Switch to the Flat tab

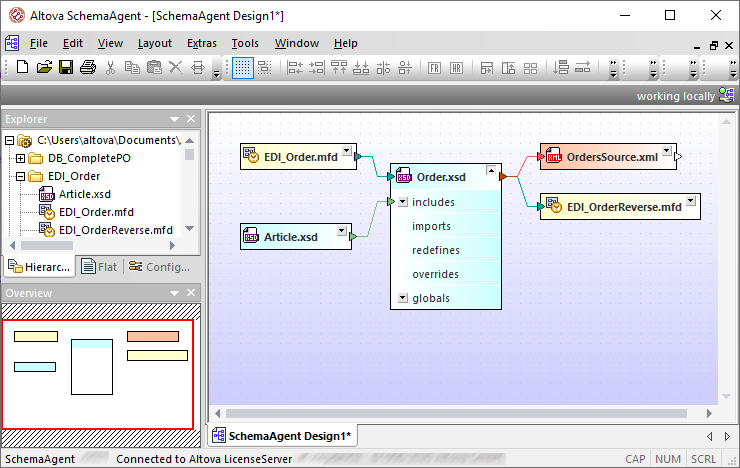click(99, 267)
